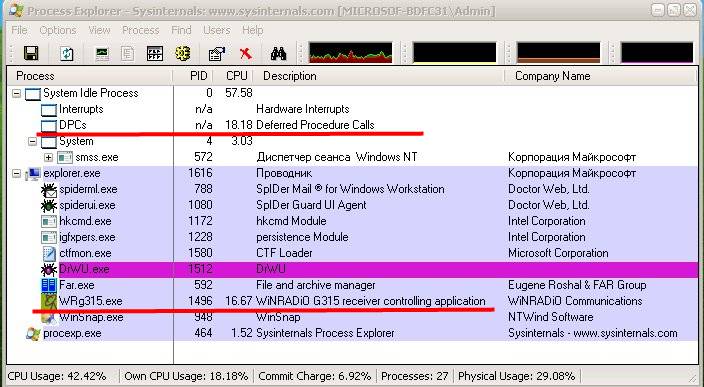
Task: Click the 'Deferred Procedure Calls' description
Action: point(315,125)
